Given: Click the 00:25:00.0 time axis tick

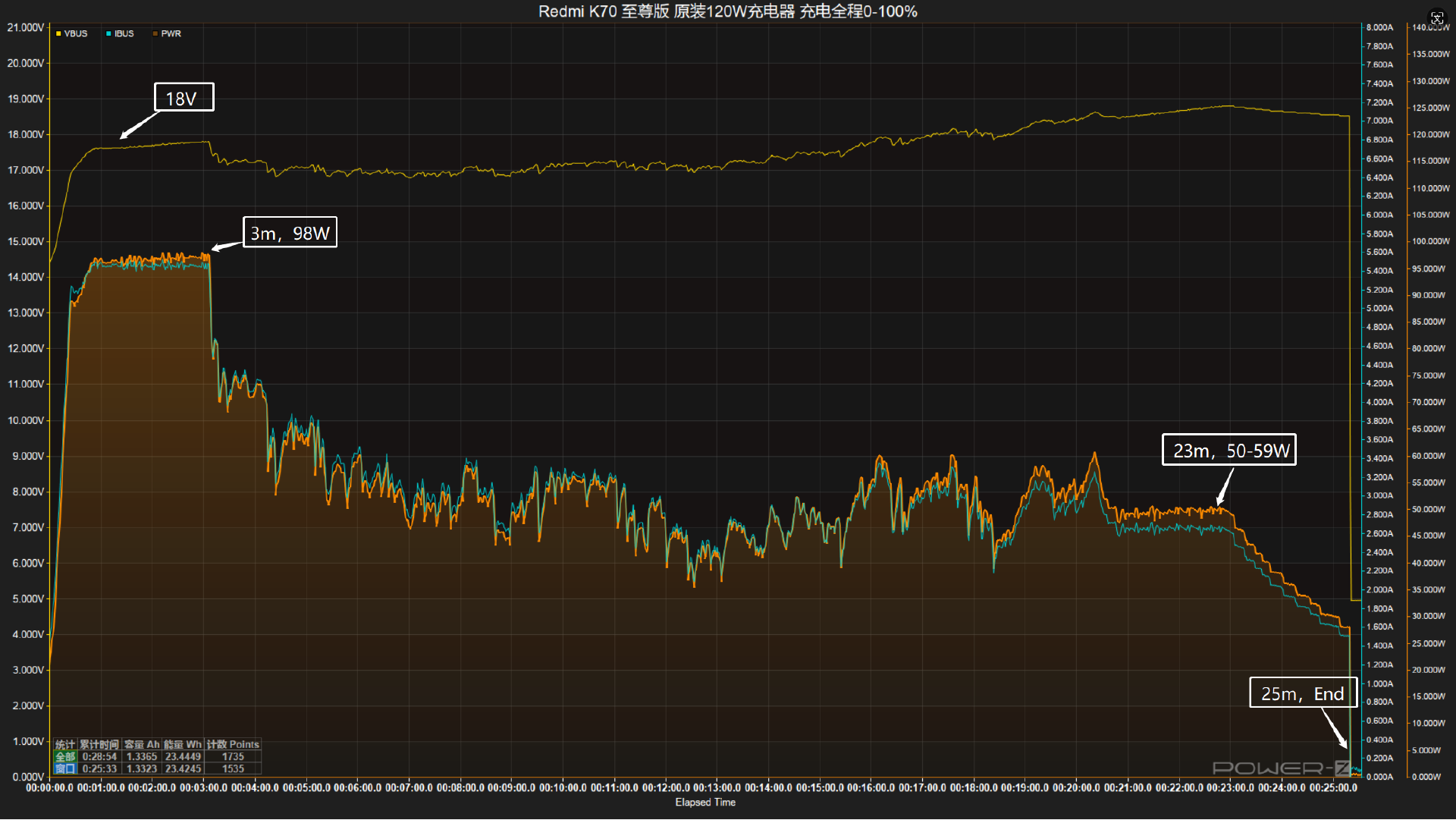Looking at the screenshot, I should tap(1333, 788).
